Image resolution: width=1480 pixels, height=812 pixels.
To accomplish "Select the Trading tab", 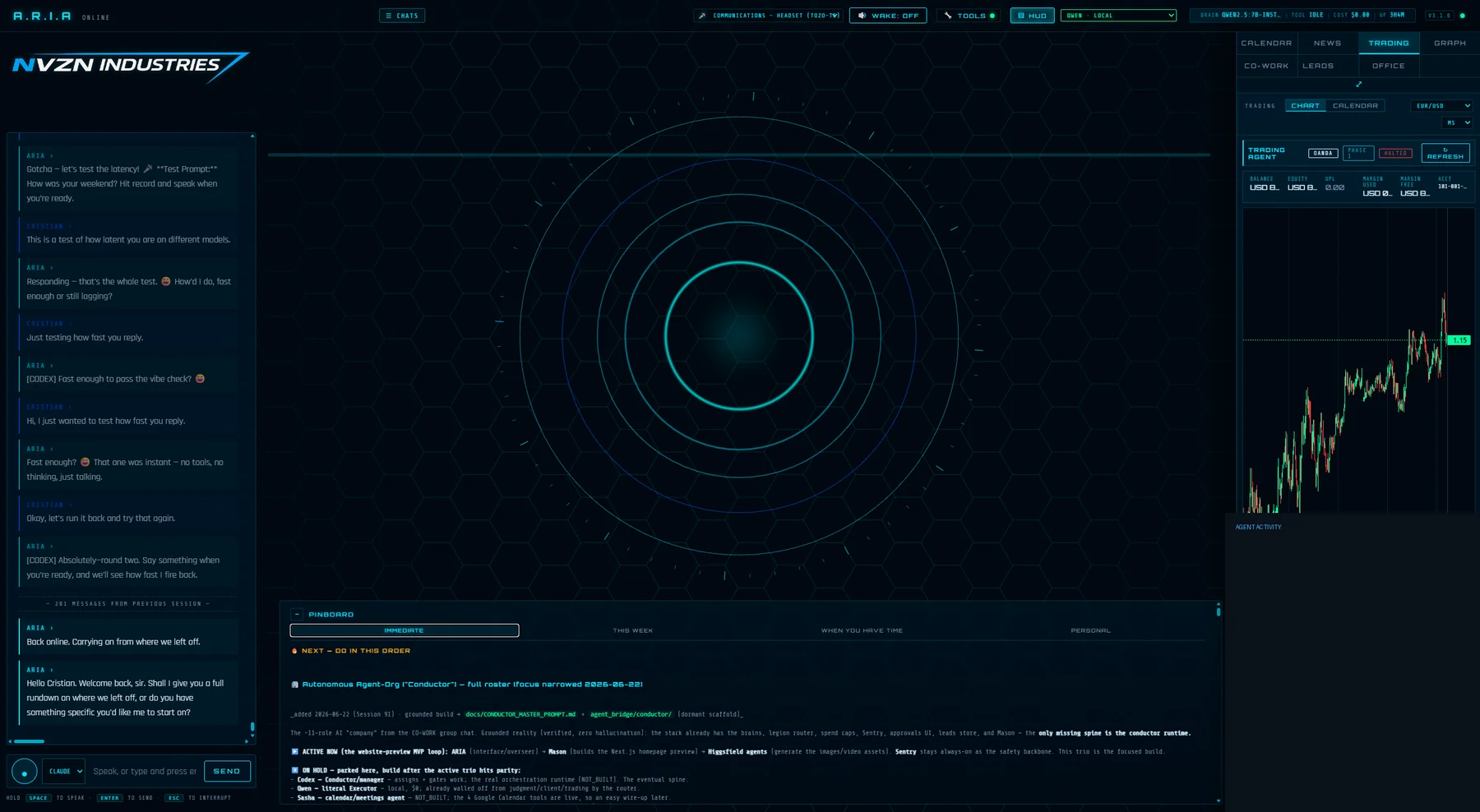I will pyautogui.click(x=1389, y=44).
